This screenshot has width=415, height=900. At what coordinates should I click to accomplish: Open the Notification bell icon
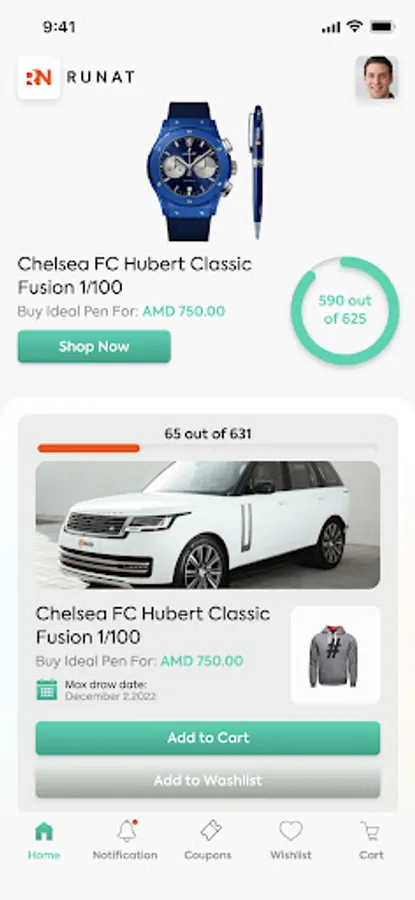click(x=126, y=831)
